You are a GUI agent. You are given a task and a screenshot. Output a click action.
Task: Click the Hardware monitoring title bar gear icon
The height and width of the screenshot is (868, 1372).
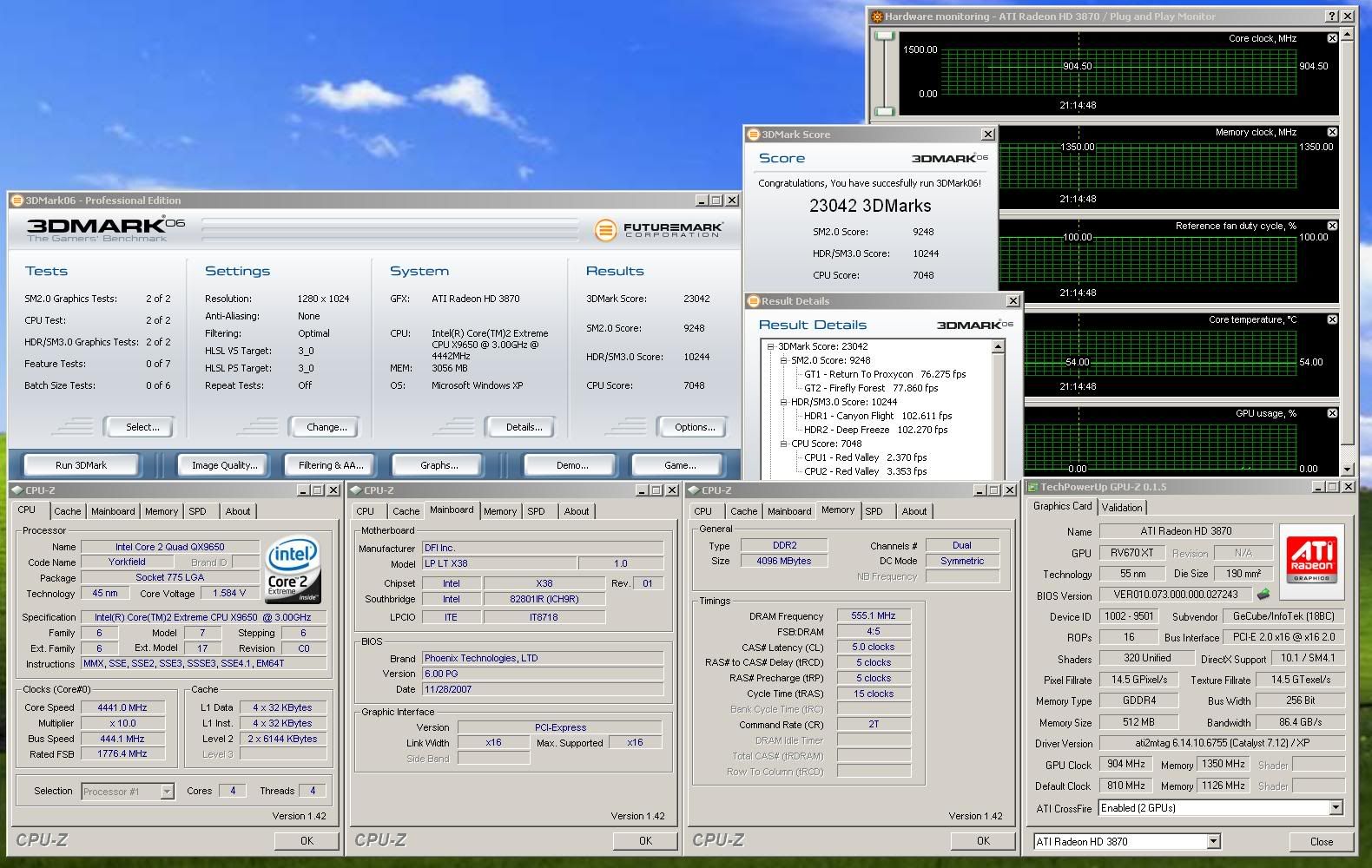[x=877, y=16]
